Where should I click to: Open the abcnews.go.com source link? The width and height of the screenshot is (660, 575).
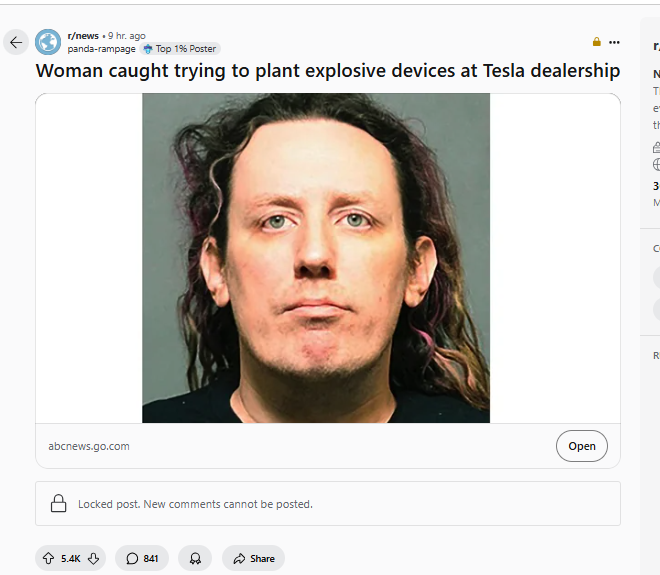click(89, 446)
